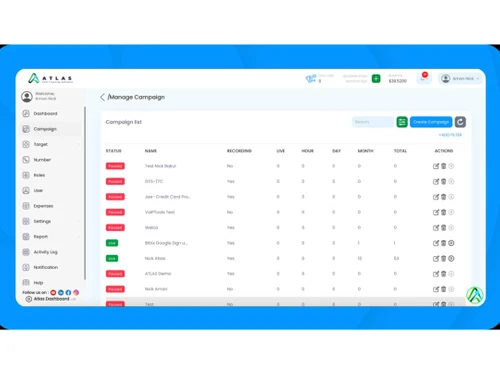Click the Live badge for Nick Atlas
Screen dimensions: 500x375
pos(112,258)
